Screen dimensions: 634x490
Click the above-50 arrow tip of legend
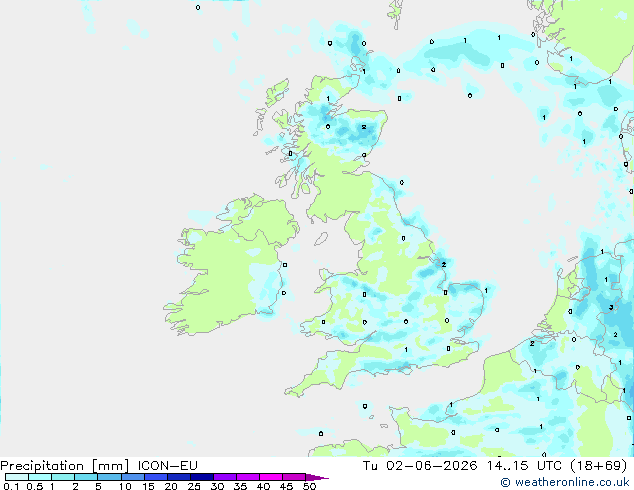317,477
